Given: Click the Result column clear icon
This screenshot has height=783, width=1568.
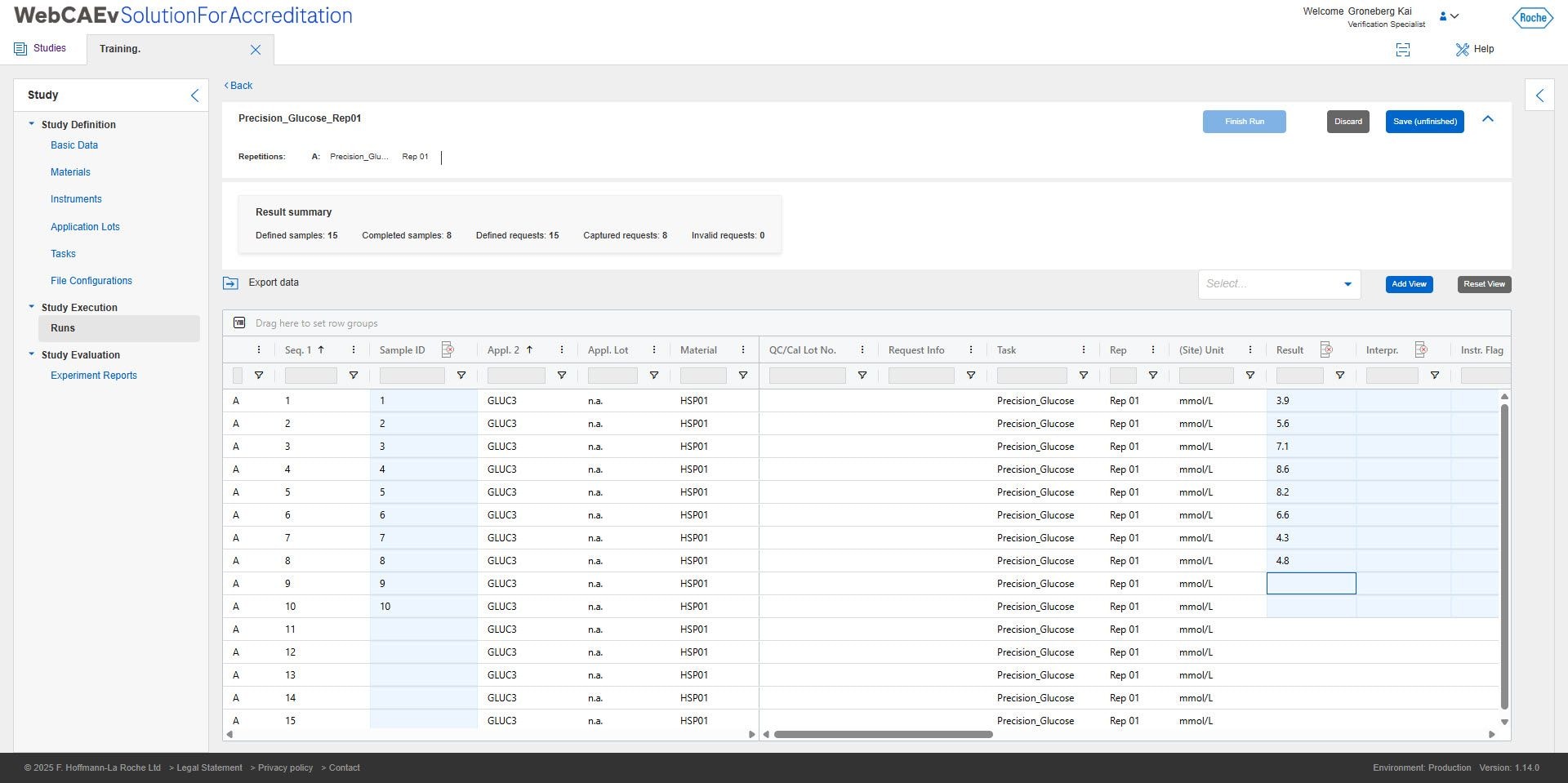Looking at the screenshot, I should (1326, 349).
